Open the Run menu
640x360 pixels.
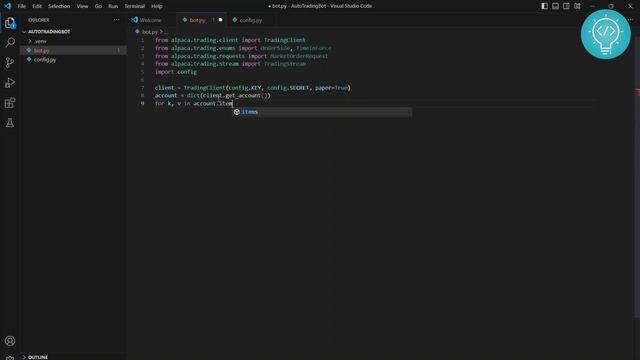tap(113, 6)
